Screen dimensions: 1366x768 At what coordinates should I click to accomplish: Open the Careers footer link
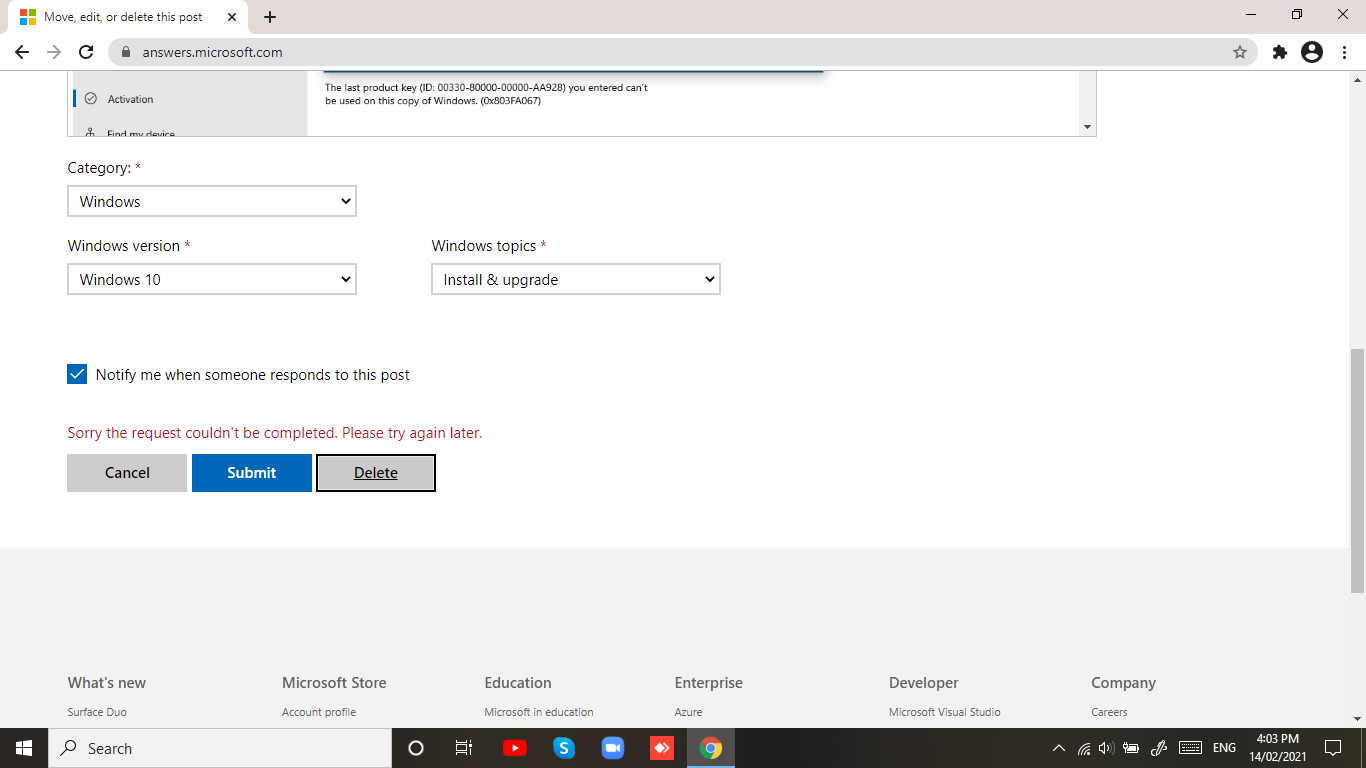point(1109,712)
